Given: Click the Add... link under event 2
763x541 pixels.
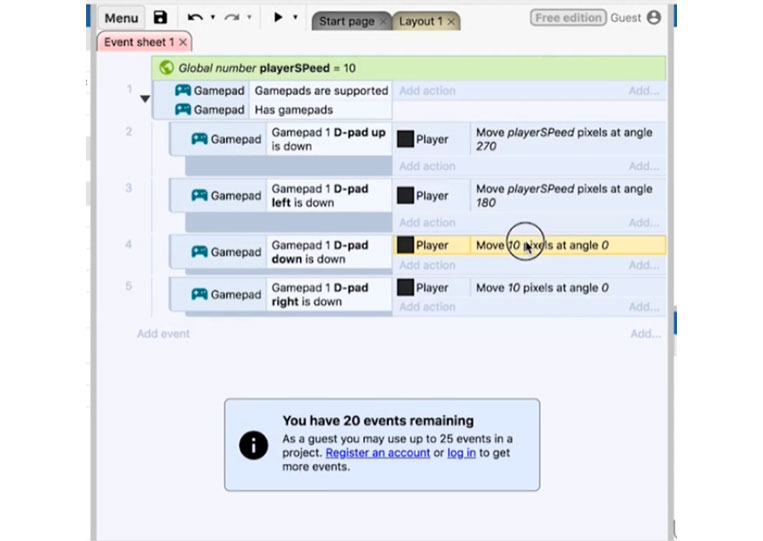Looking at the screenshot, I should click(x=644, y=166).
